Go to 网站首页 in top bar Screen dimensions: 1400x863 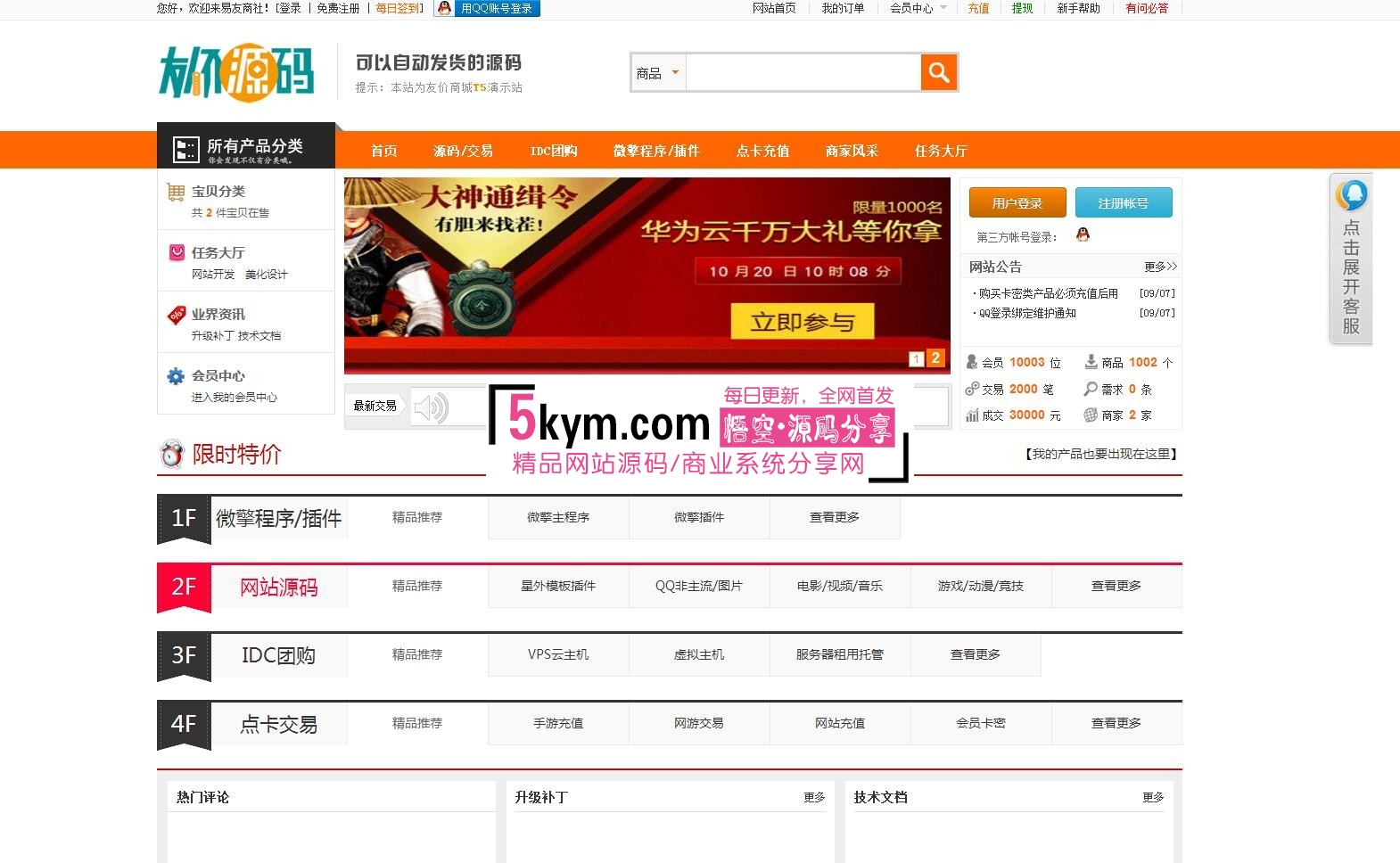coord(774,8)
